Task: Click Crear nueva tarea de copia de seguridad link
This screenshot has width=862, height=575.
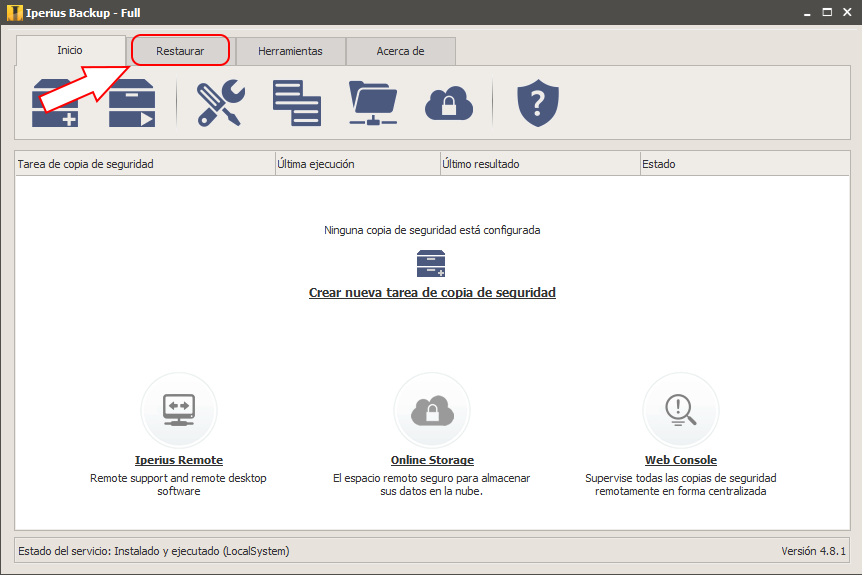Action: [432, 292]
